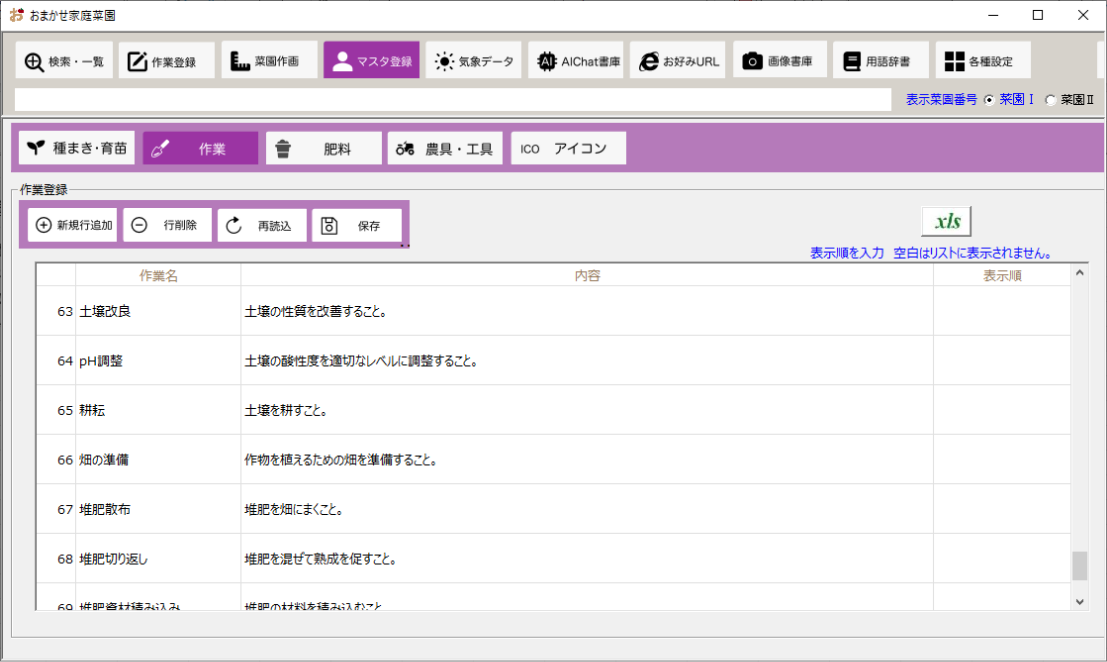Switch to the マスタ登録 tab

click(371, 60)
